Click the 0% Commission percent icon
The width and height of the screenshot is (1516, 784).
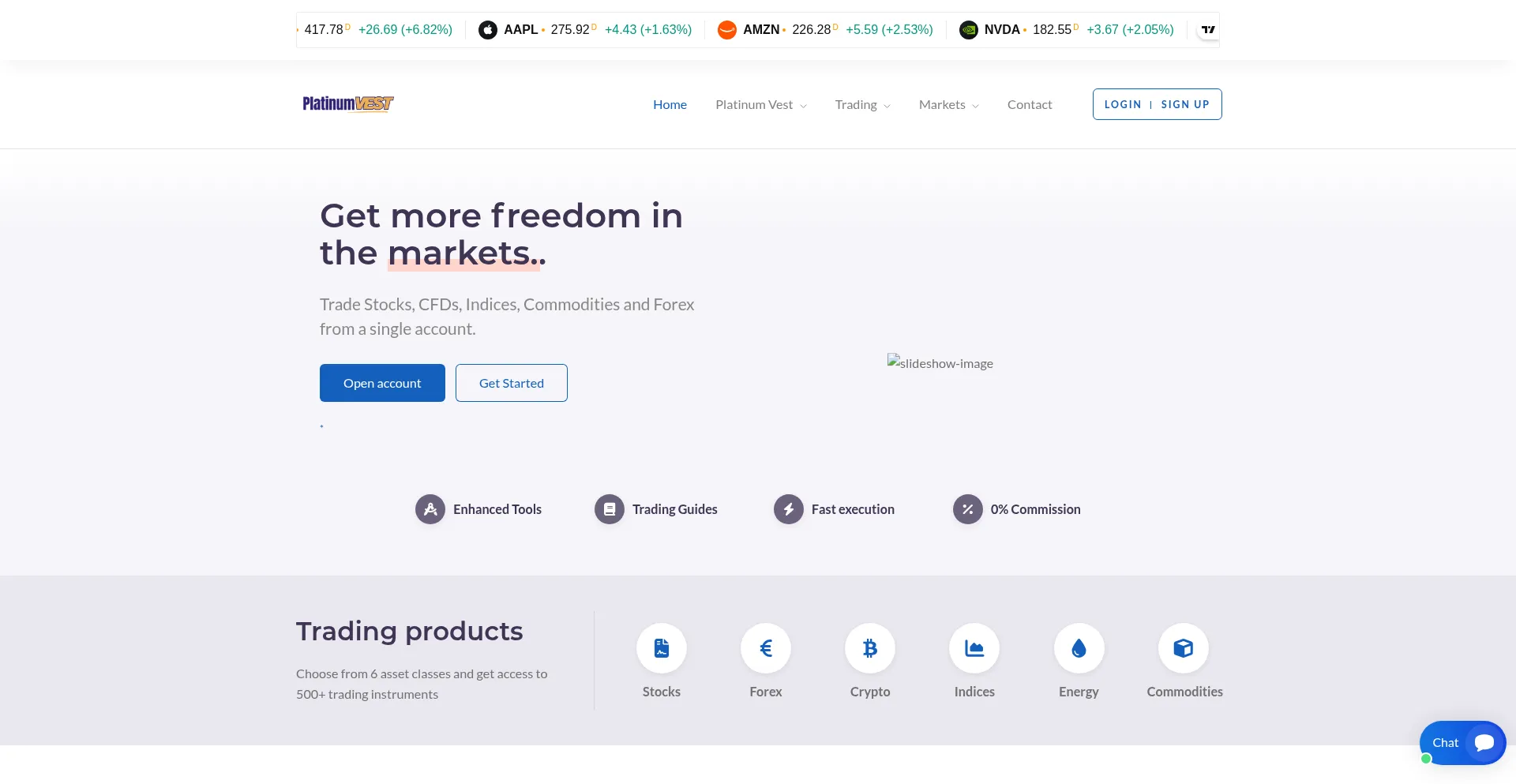[967, 509]
